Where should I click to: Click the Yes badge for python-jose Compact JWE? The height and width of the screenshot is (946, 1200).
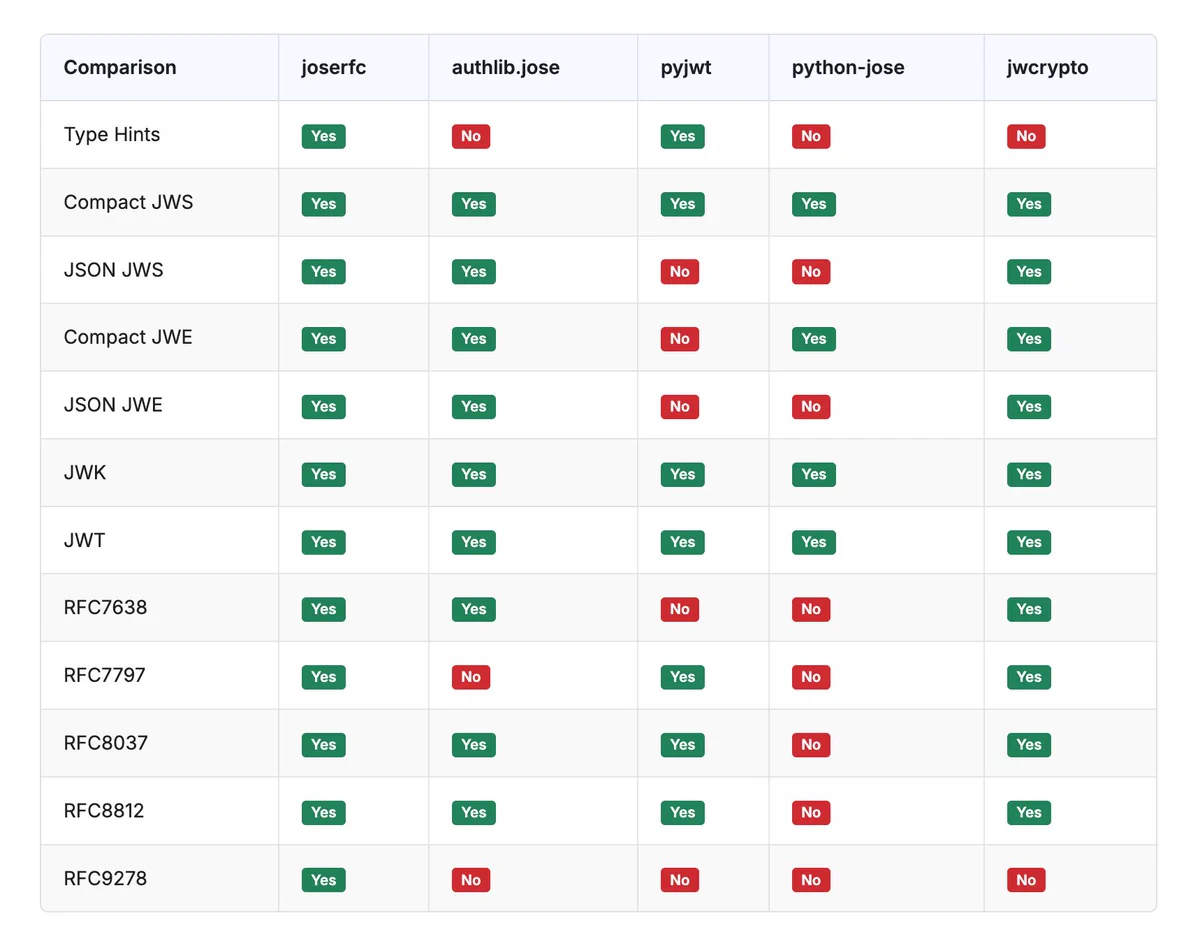814,339
